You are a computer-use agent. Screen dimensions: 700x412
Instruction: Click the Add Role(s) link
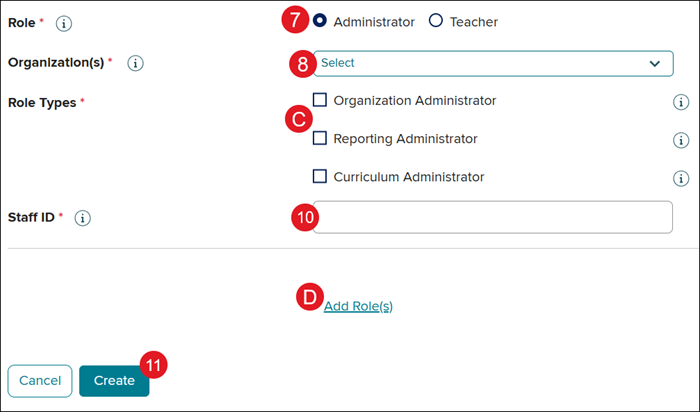pos(358,306)
